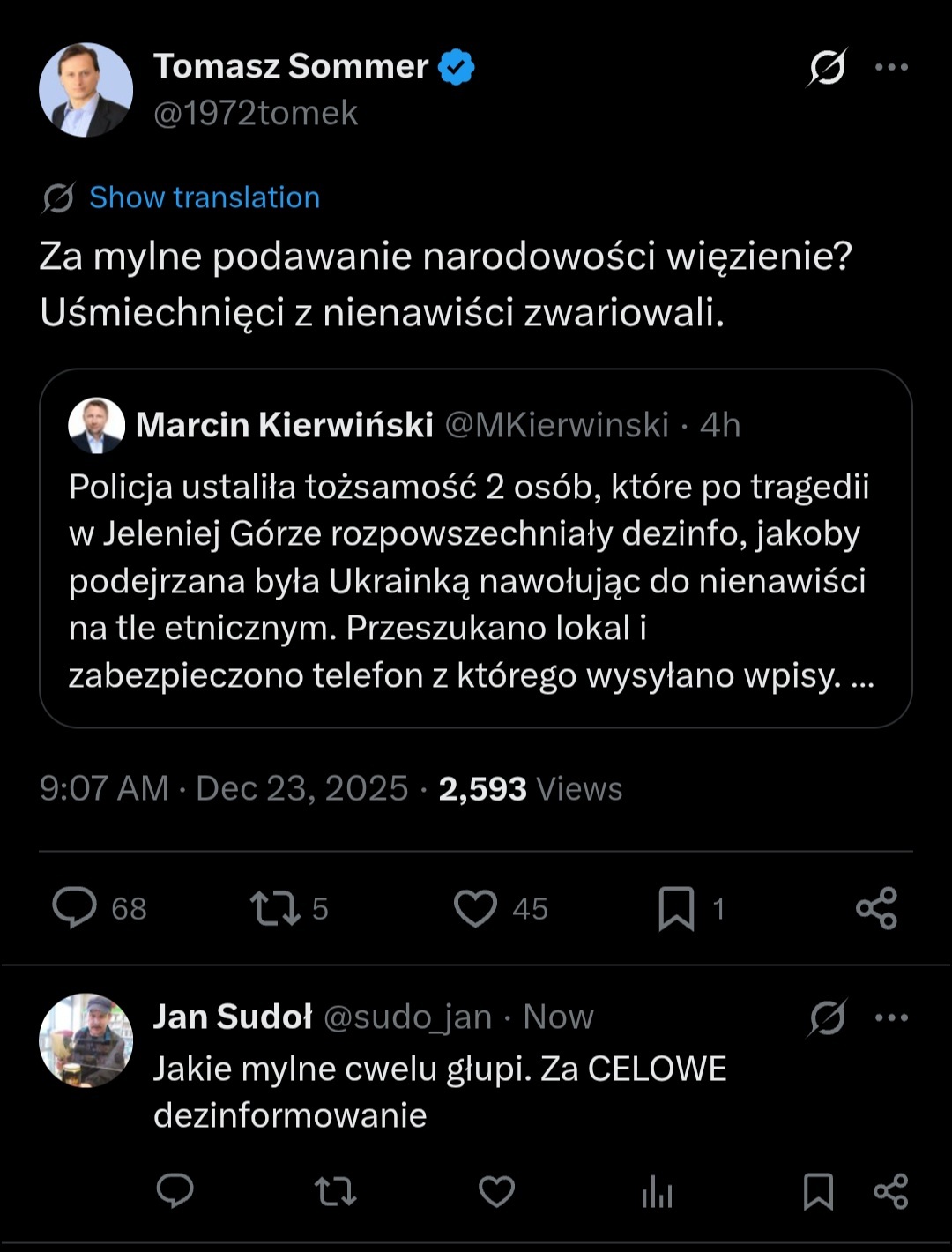Screen dimensions: 952x1252
Task: Open the @1972tomek handle link
Action: point(256,114)
